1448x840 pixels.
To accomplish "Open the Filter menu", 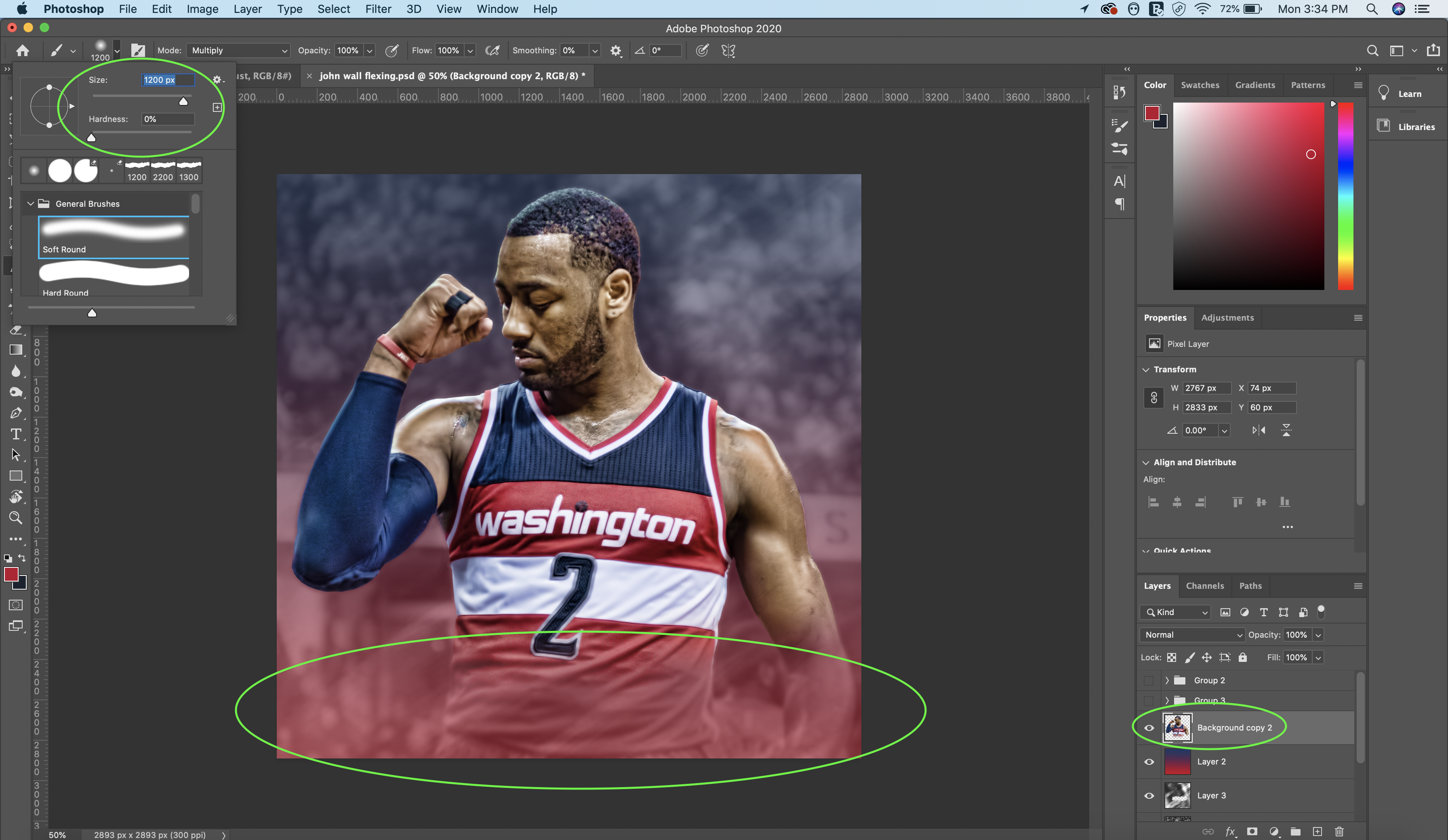I will [x=378, y=9].
